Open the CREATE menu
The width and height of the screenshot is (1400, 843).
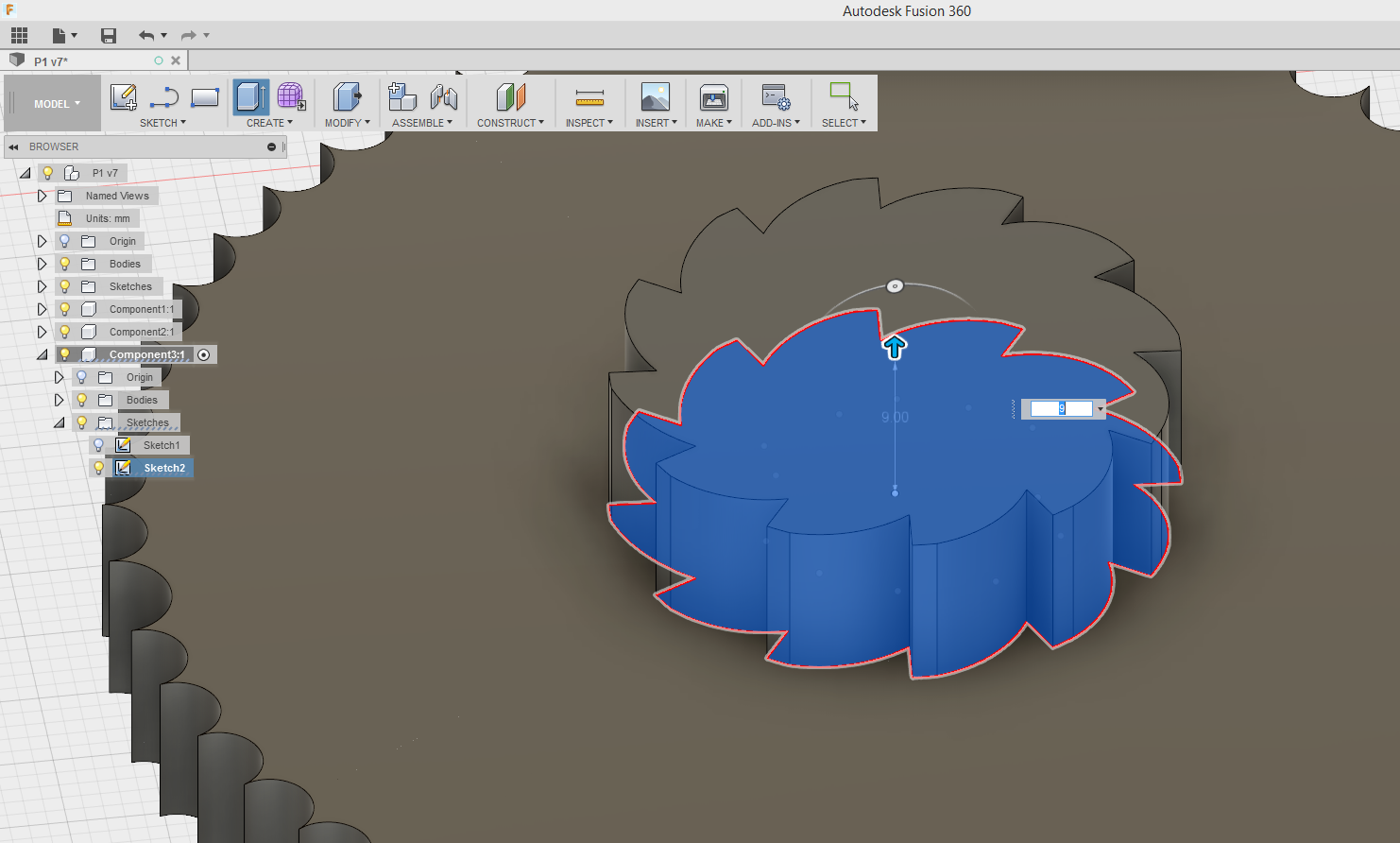[x=269, y=123]
